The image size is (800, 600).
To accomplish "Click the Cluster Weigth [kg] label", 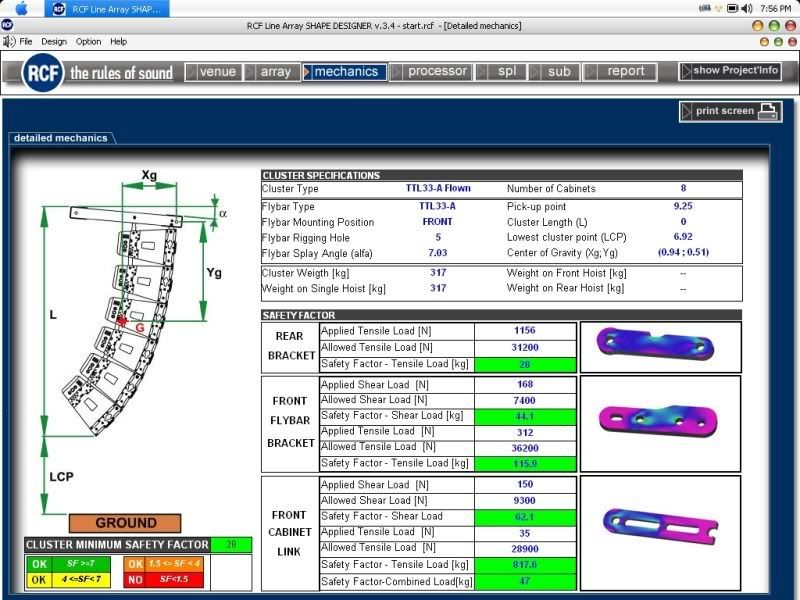I will click(305, 273).
